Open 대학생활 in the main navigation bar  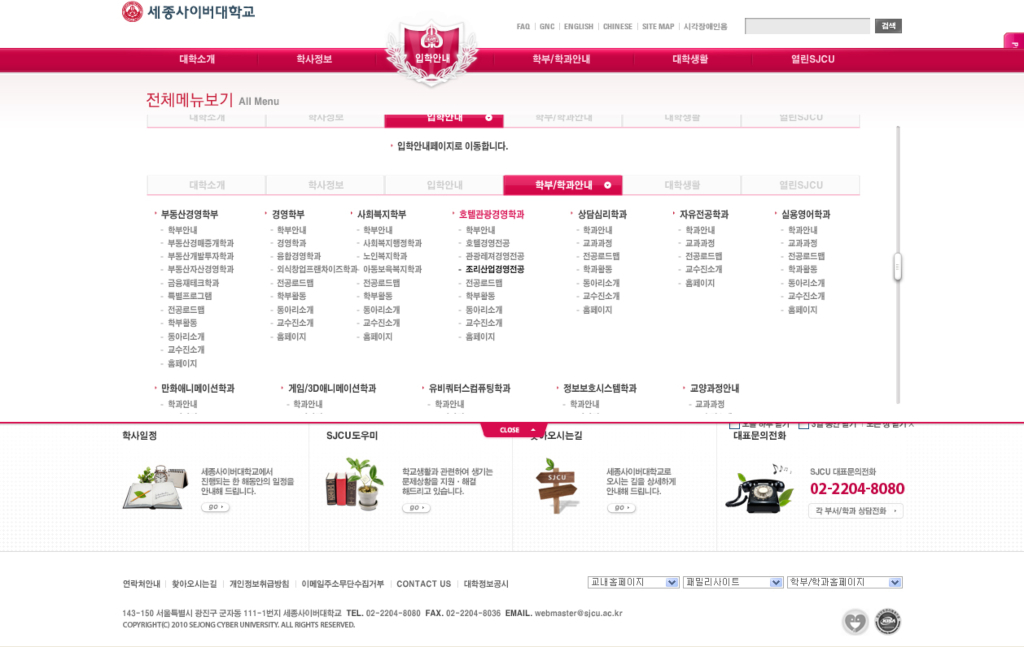click(690, 59)
